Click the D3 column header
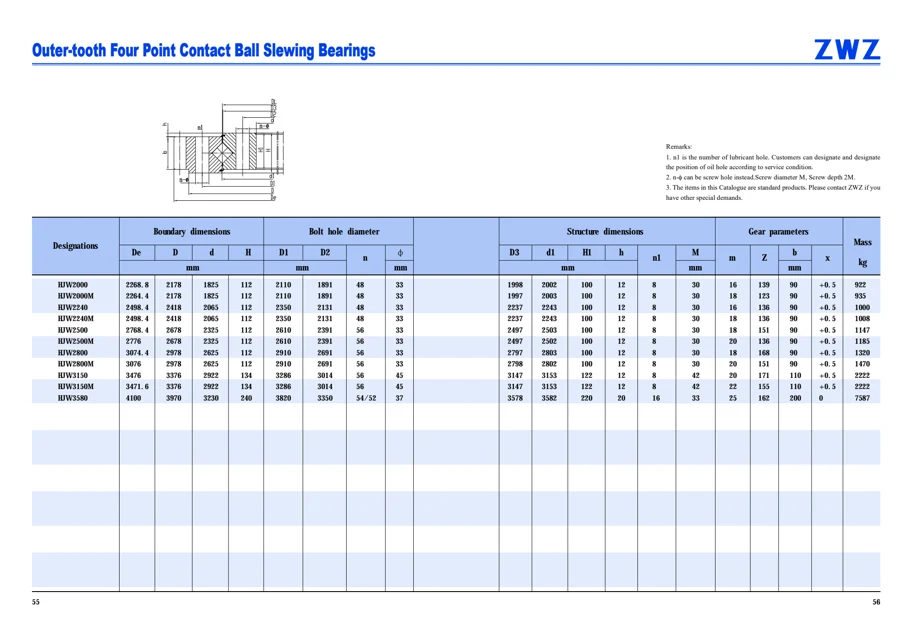 515,253
